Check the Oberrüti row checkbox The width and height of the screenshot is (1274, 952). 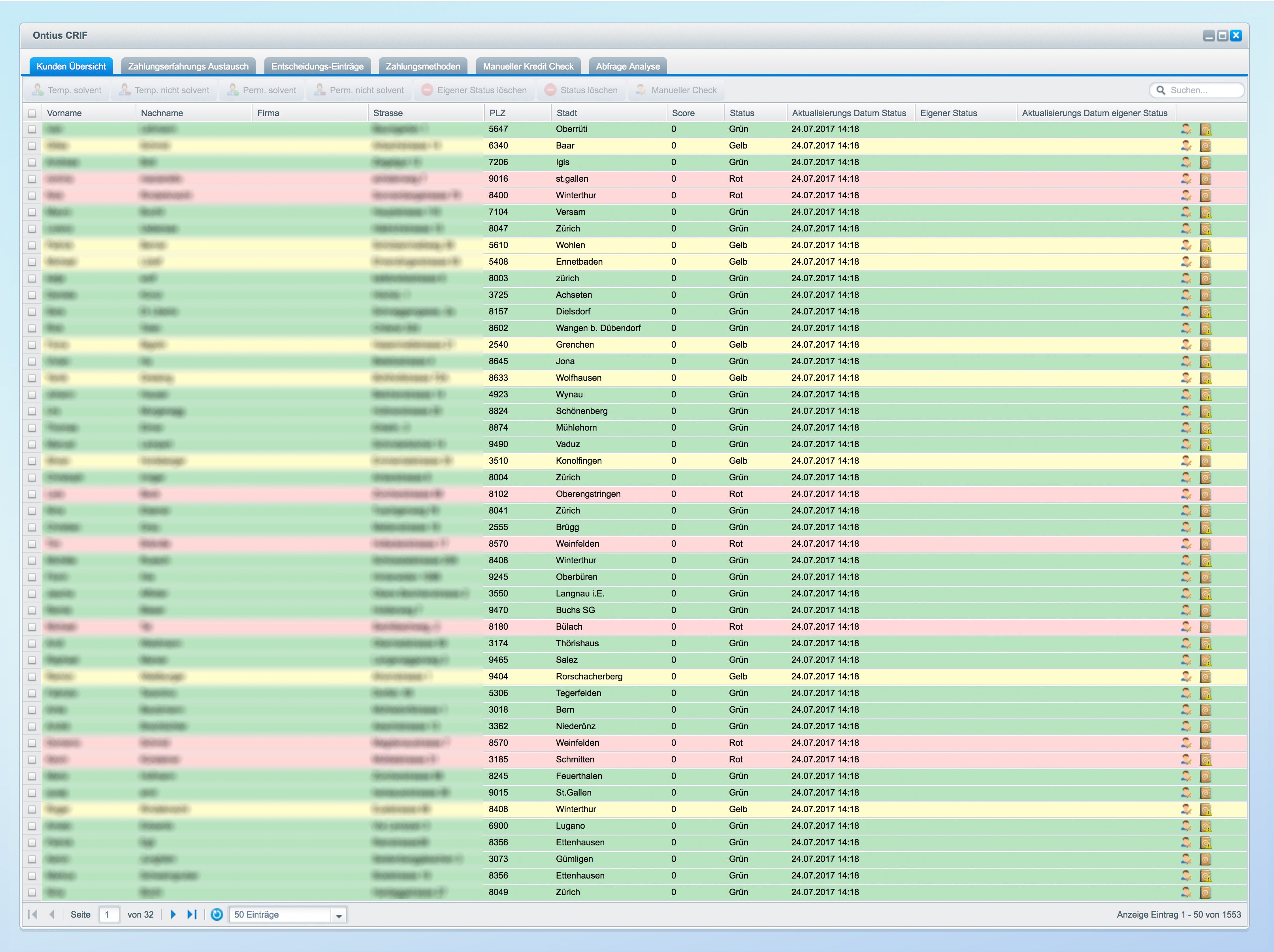point(32,130)
